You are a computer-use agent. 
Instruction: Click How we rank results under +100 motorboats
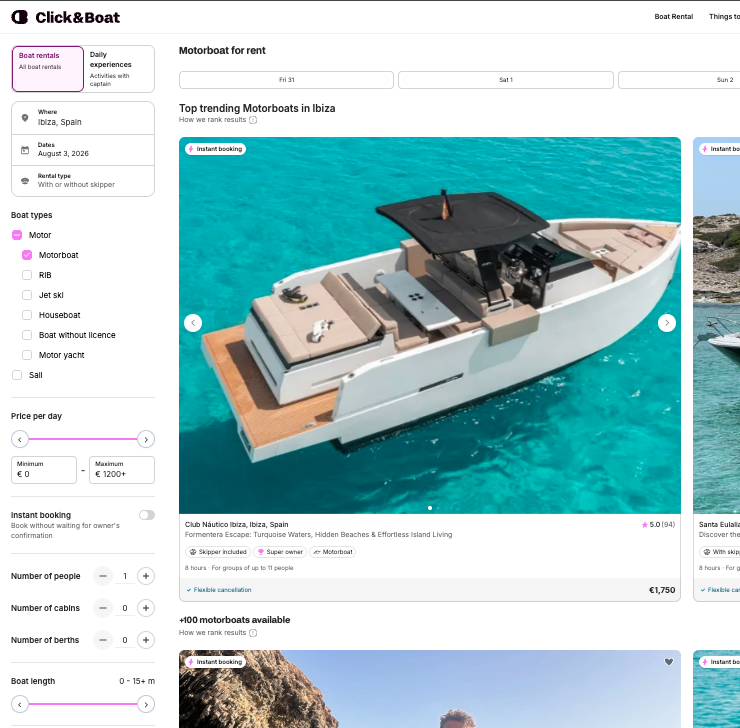tap(212, 633)
